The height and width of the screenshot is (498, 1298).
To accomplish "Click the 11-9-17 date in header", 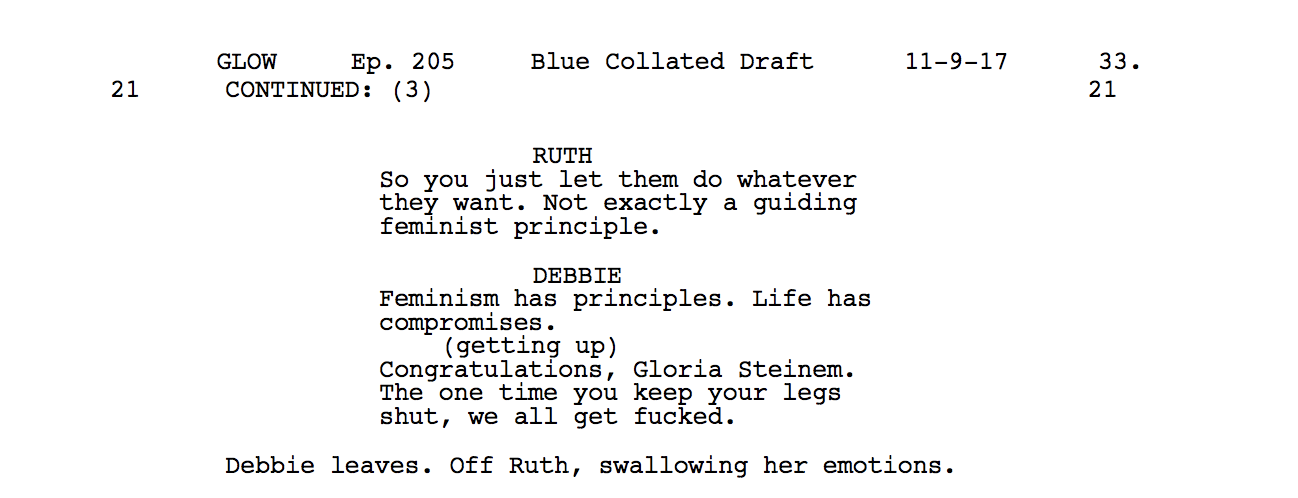I will [x=956, y=62].
